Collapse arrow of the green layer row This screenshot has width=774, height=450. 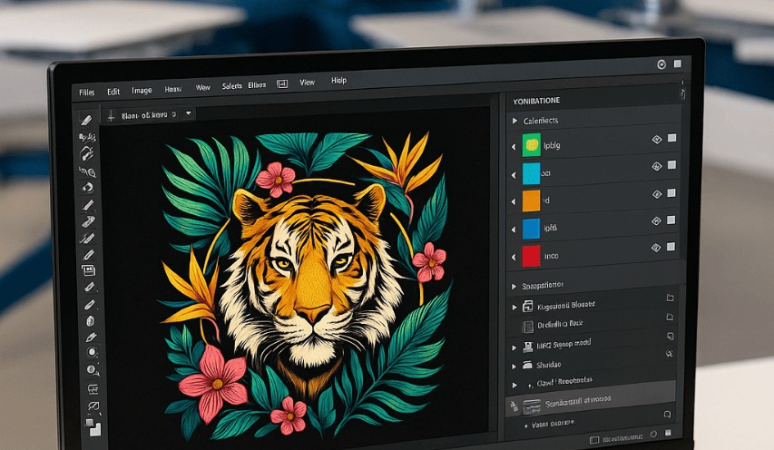(x=514, y=147)
